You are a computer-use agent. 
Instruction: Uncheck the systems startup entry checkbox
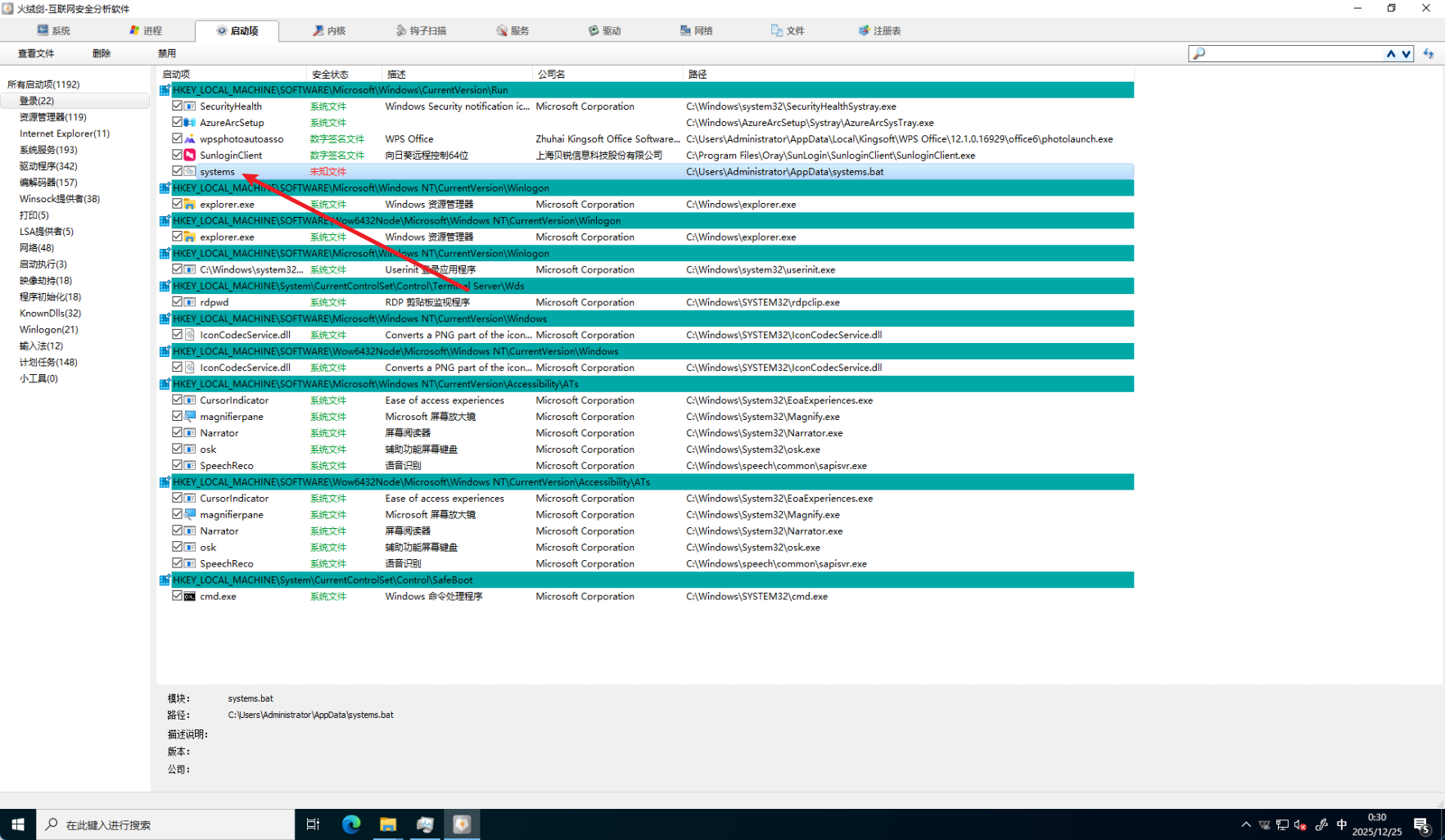click(177, 171)
